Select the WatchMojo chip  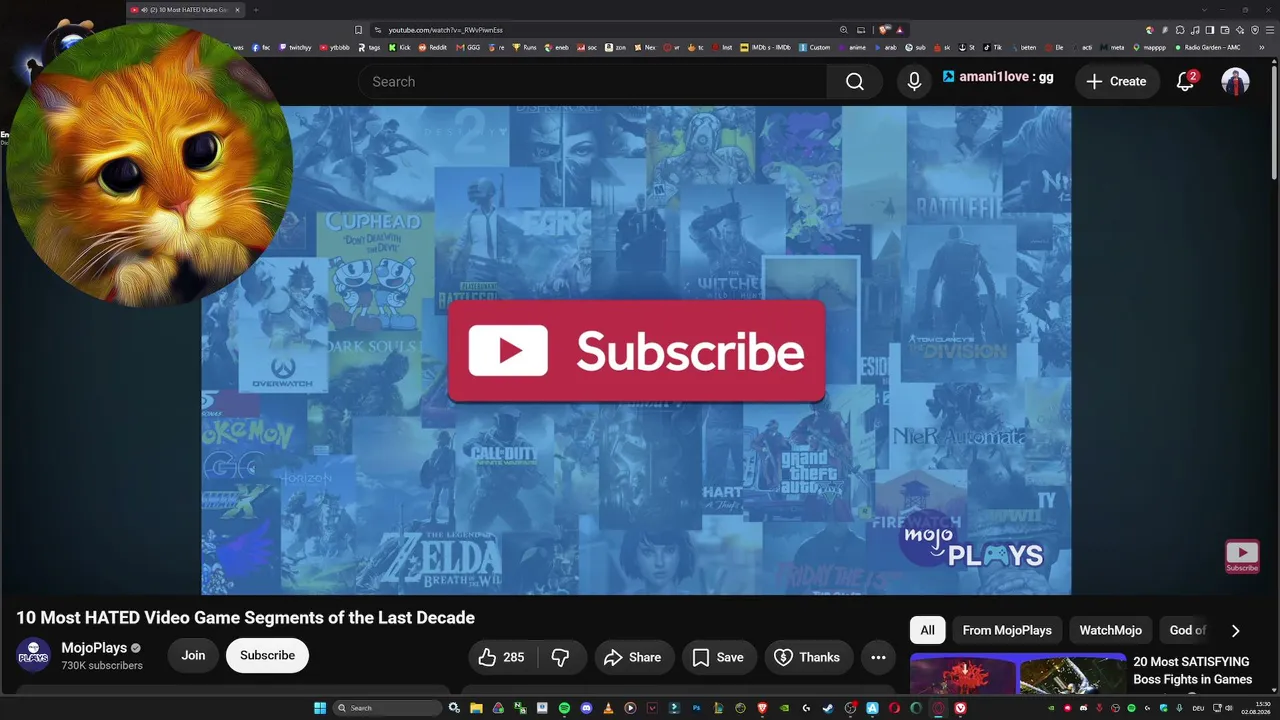coord(1110,630)
